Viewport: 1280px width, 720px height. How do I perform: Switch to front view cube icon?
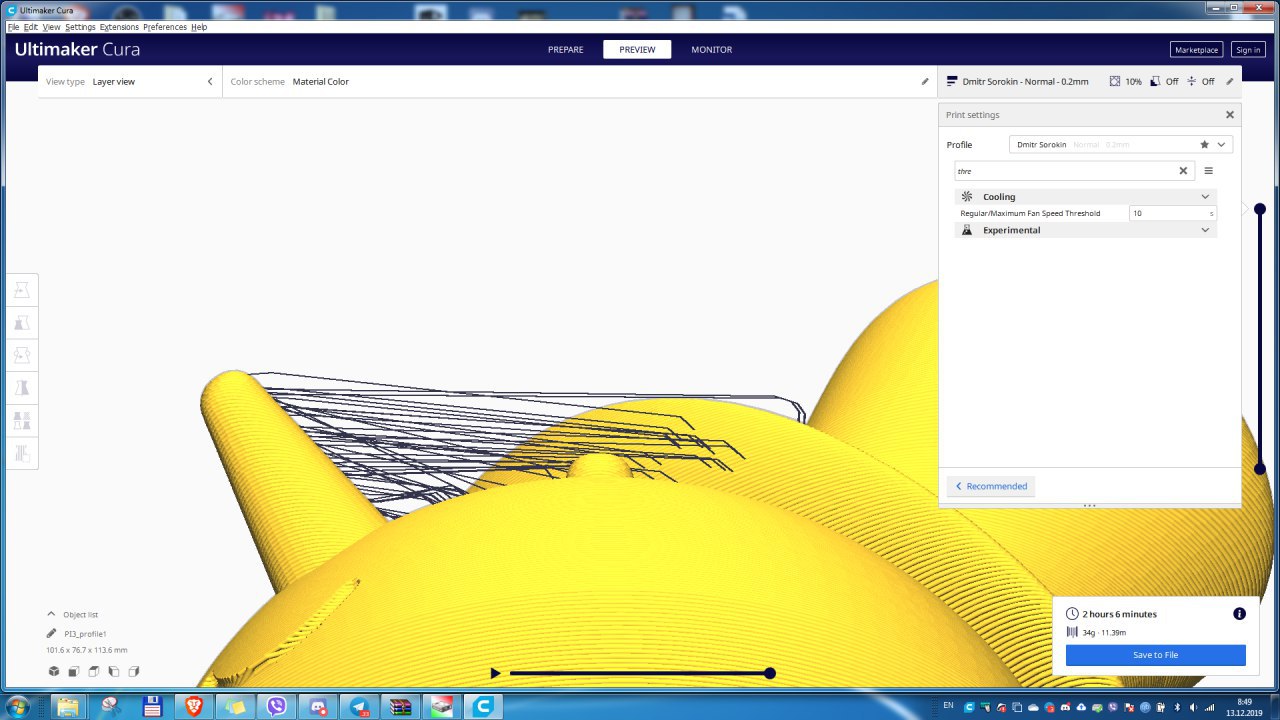(74, 671)
